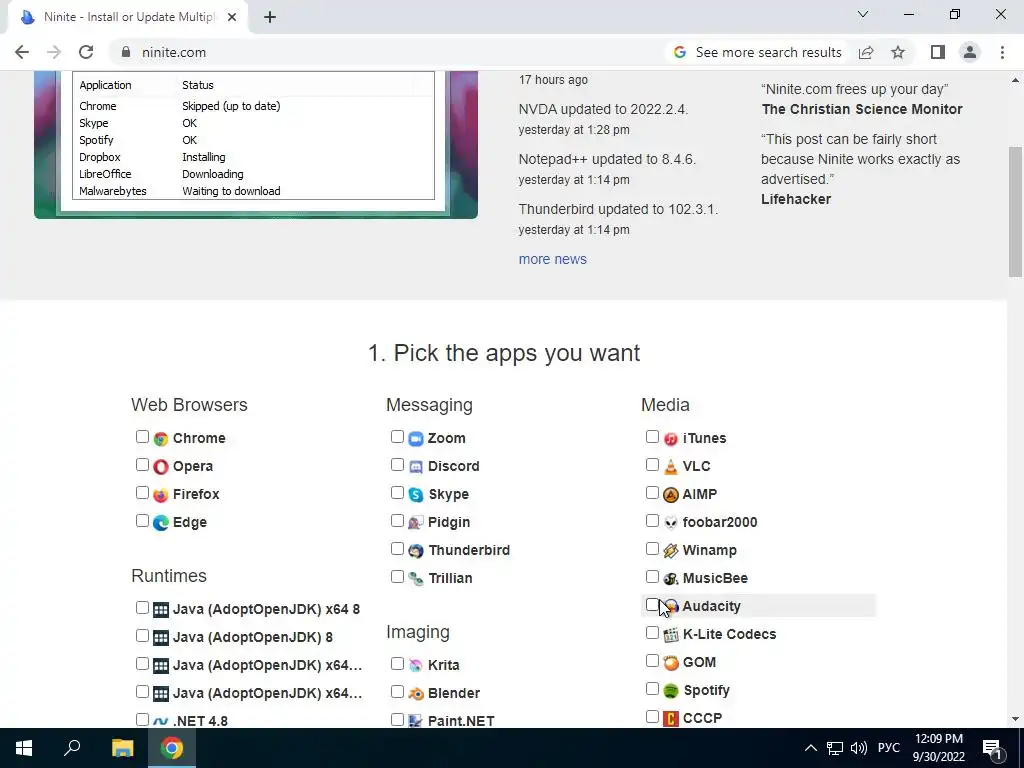The height and width of the screenshot is (768, 1024).
Task: Click the Winamp app icon
Action: pos(671,551)
